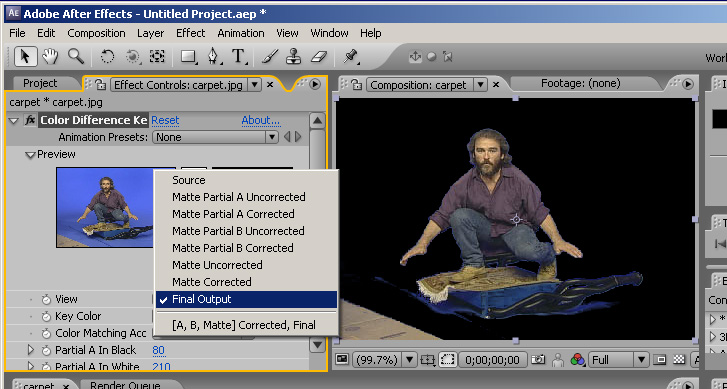Image resolution: width=727 pixels, height=389 pixels.
Task: Open the Composition viewer dropdown arrow
Action: click(x=480, y=84)
